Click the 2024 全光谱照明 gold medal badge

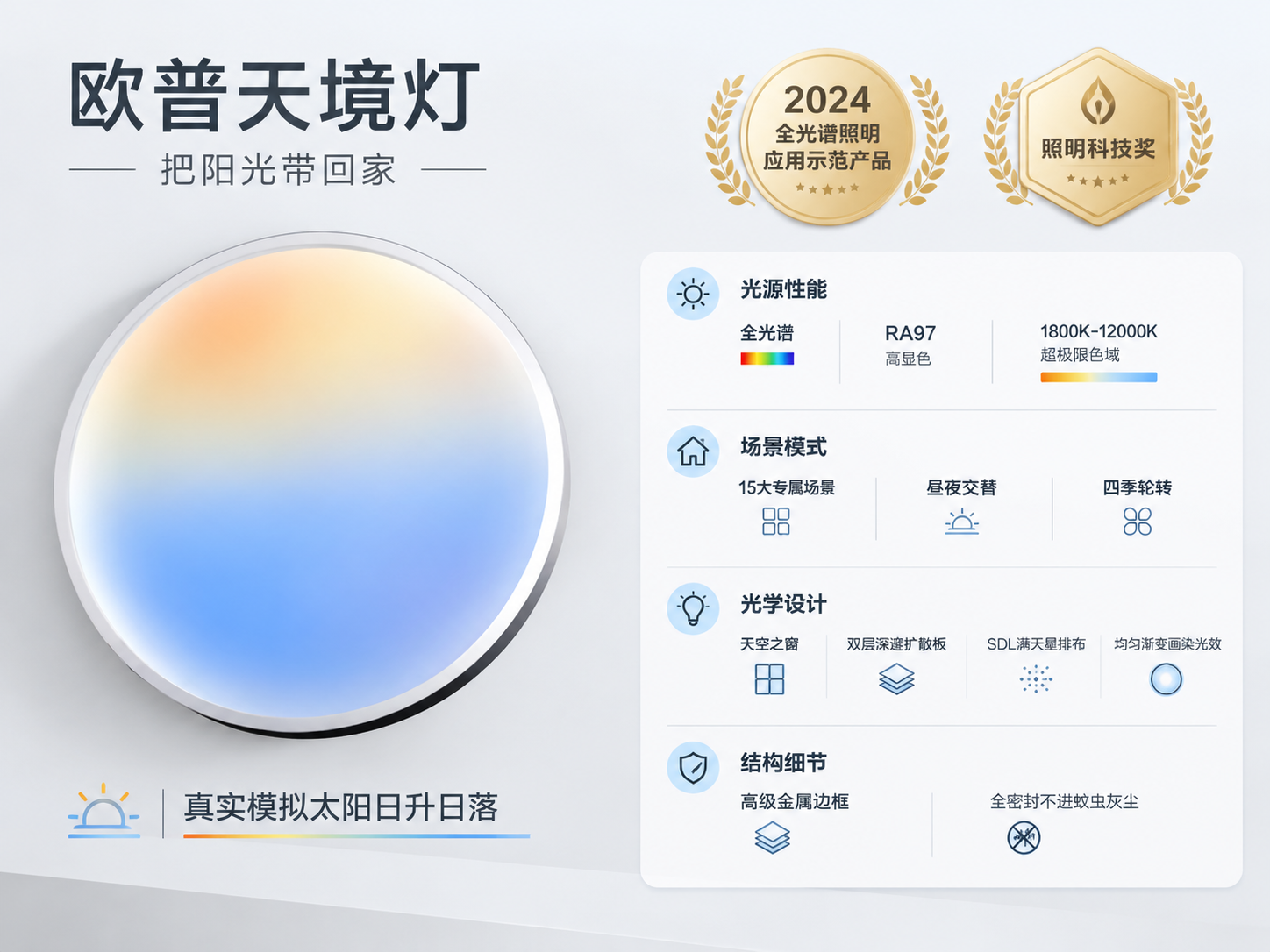coord(827,138)
